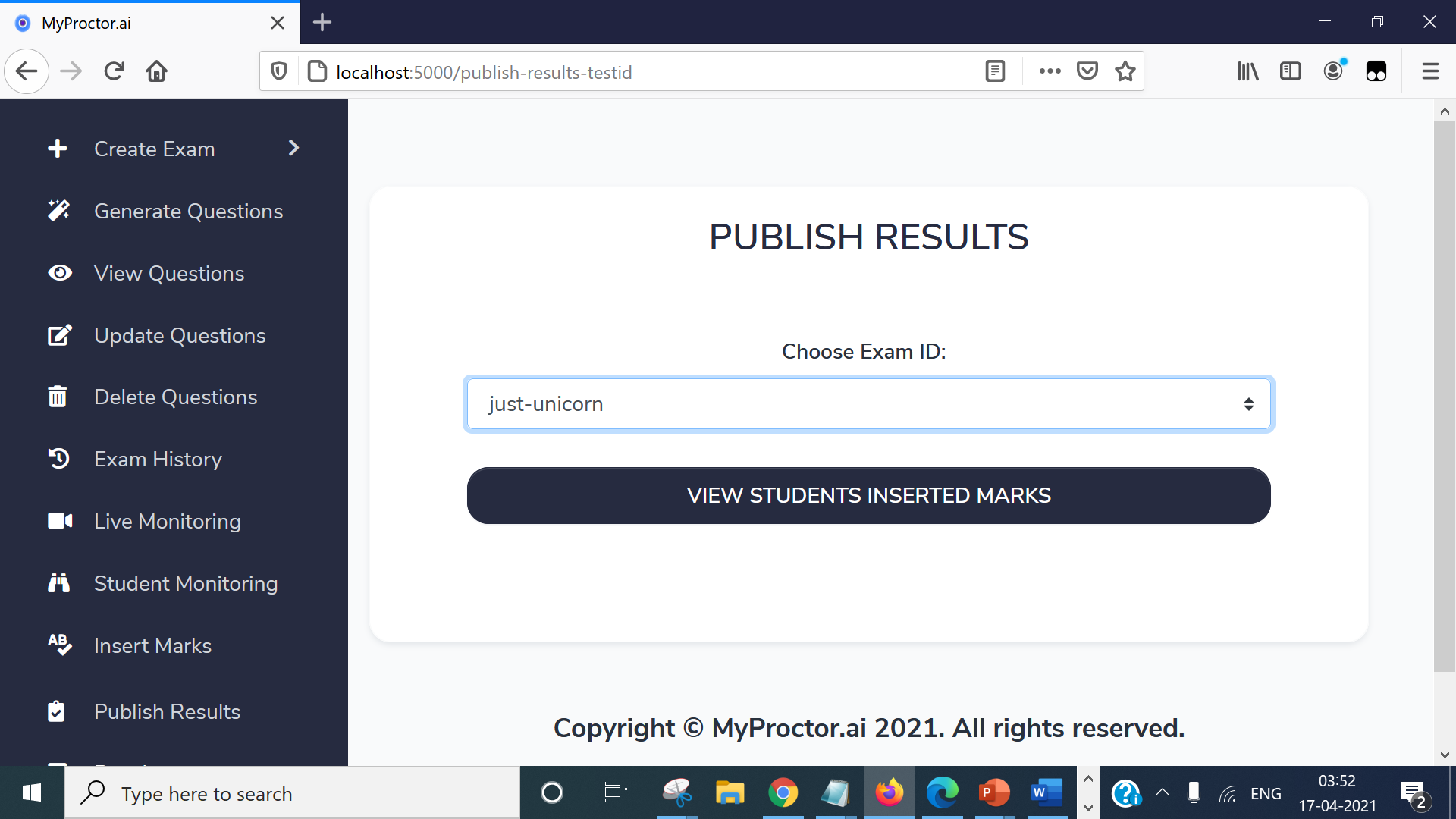Click the video camera Live Monitoring icon

(60, 521)
